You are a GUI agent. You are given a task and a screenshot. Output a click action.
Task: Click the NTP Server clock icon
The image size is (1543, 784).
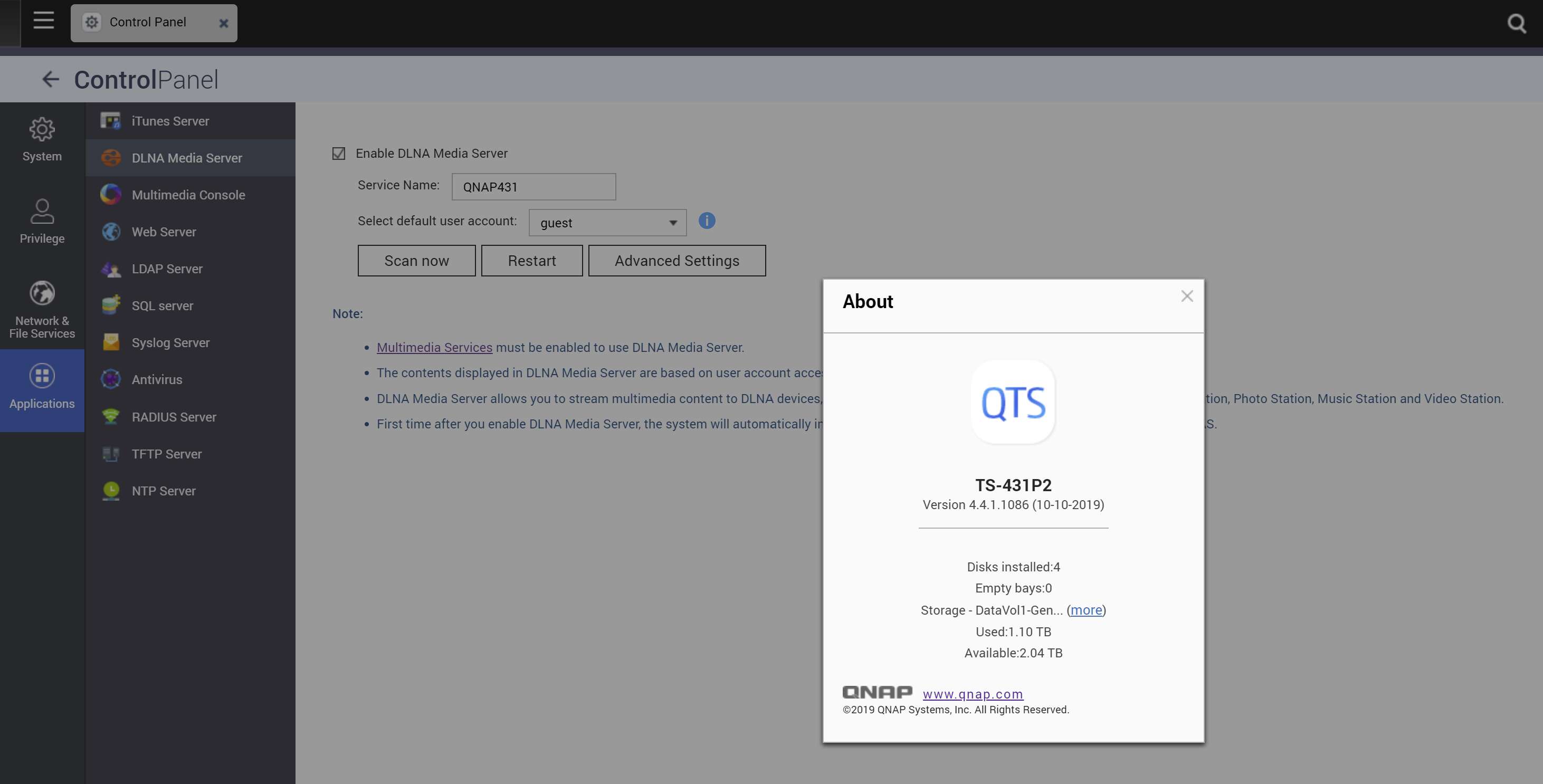[x=111, y=491]
